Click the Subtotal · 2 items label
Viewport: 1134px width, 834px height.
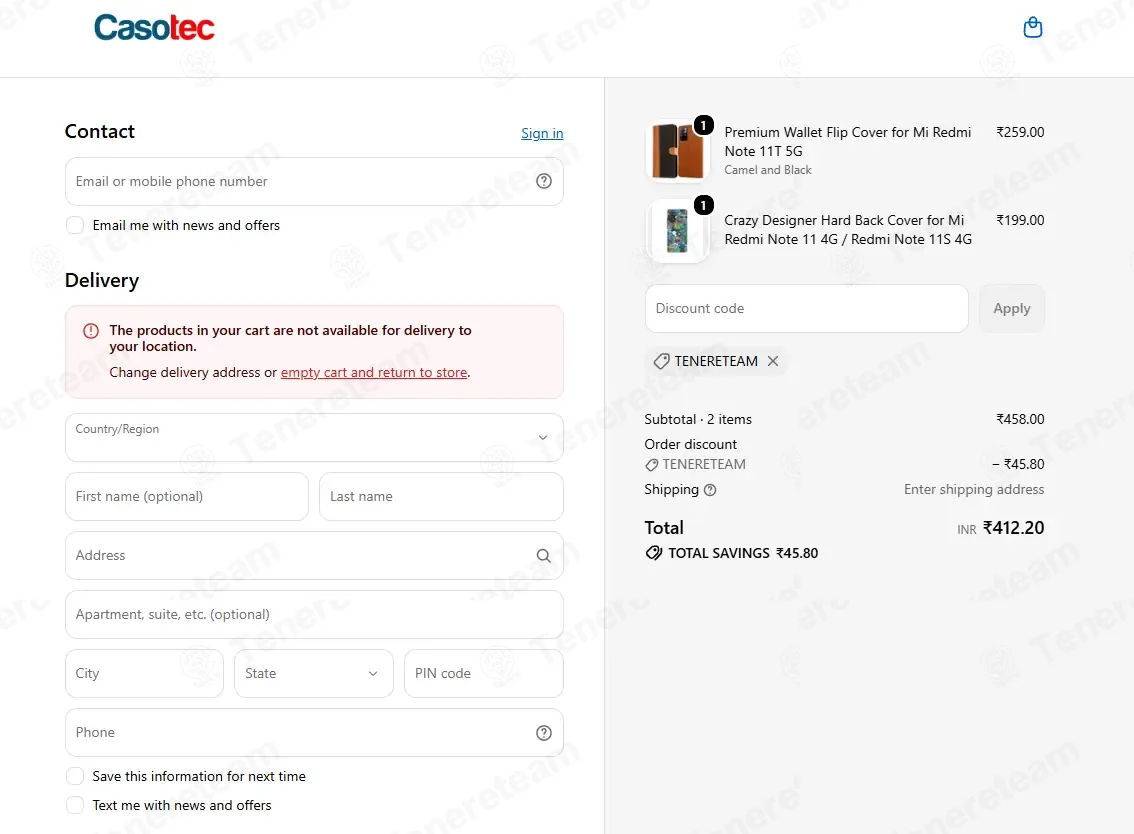pos(698,420)
